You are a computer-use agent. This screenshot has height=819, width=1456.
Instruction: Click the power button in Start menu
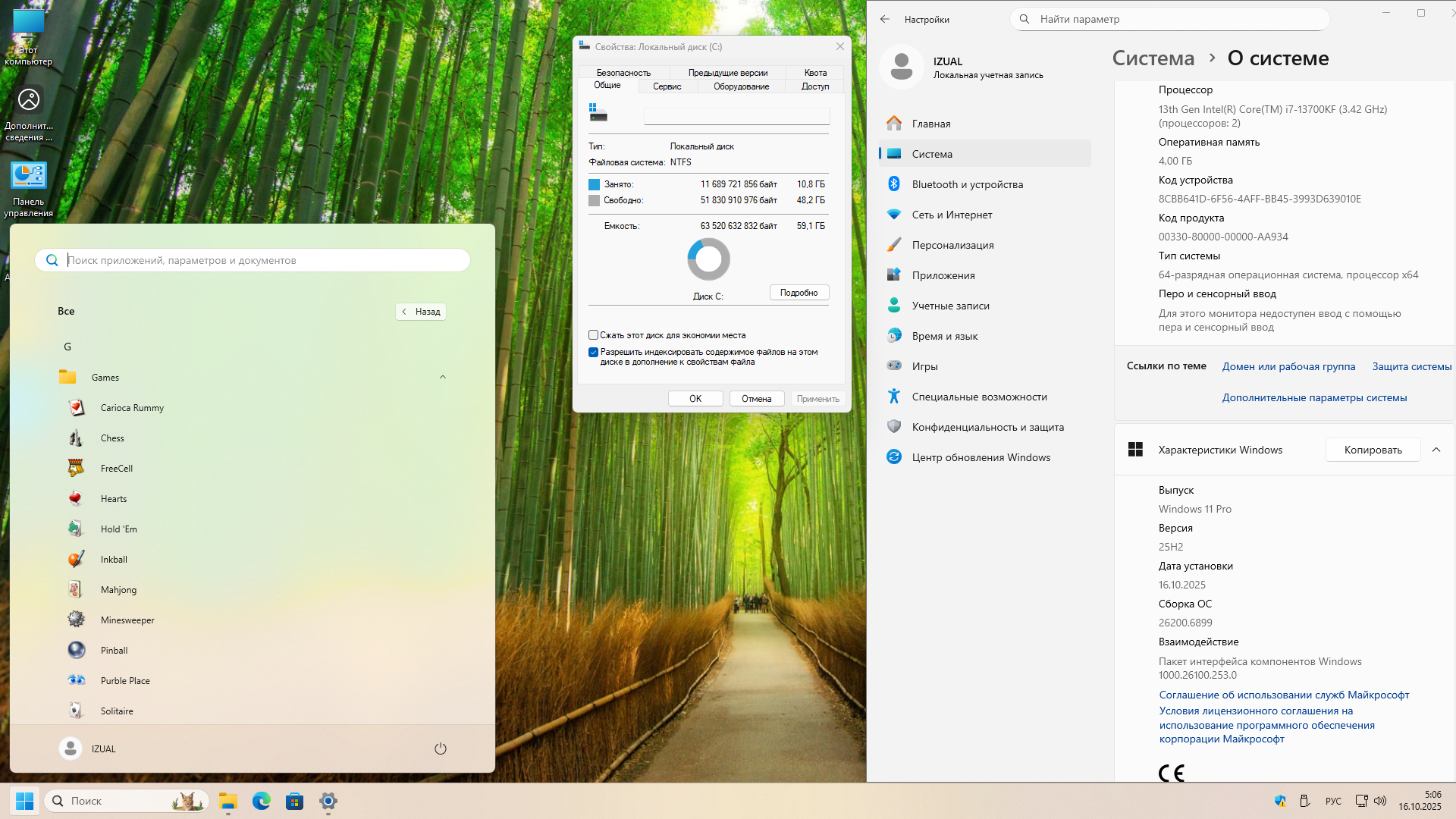[x=440, y=748]
